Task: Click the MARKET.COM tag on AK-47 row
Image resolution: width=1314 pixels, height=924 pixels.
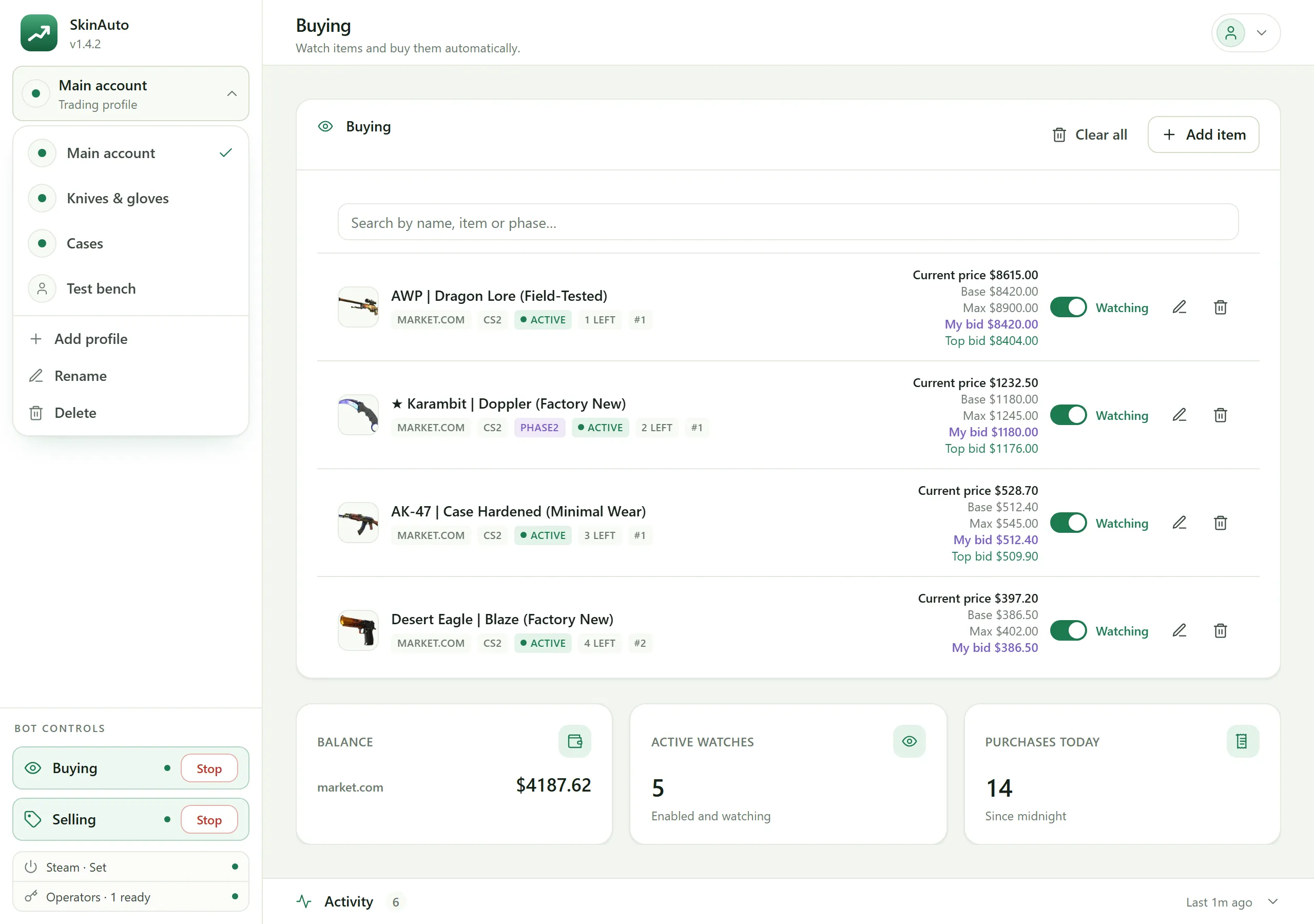Action: tap(431, 535)
